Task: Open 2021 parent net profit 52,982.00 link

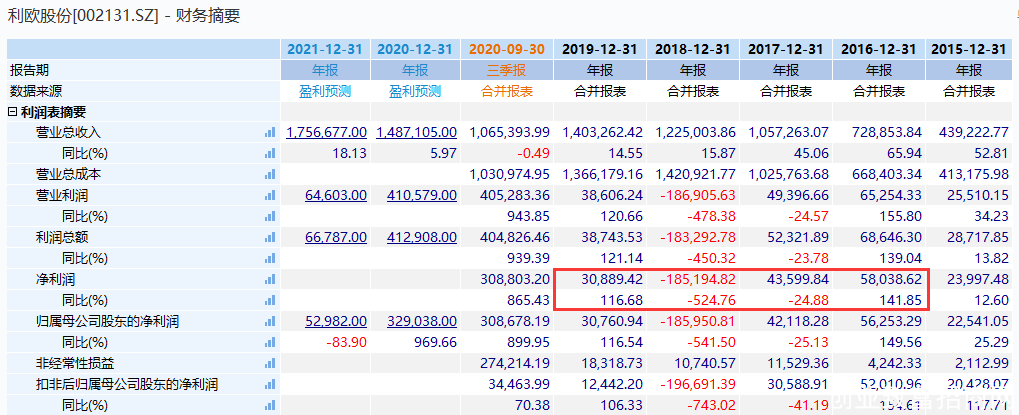Action: (335, 321)
